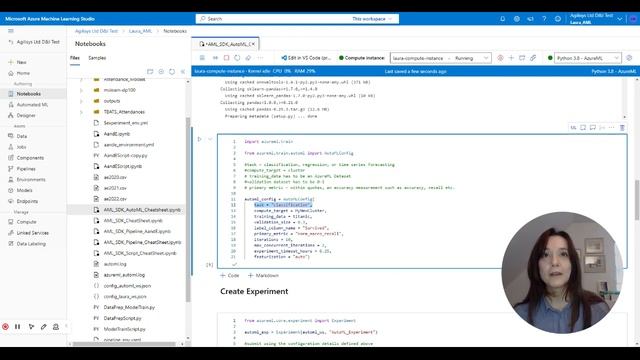Open account directory dropdown chevron
The height and width of the screenshot is (360, 640).
(620, 19)
